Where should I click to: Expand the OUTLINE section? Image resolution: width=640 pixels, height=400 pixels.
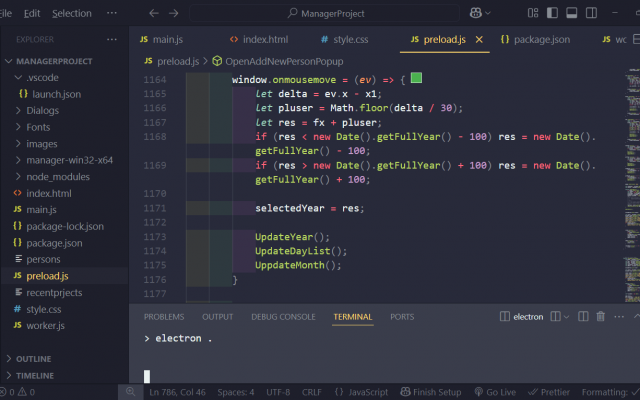pos(33,358)
